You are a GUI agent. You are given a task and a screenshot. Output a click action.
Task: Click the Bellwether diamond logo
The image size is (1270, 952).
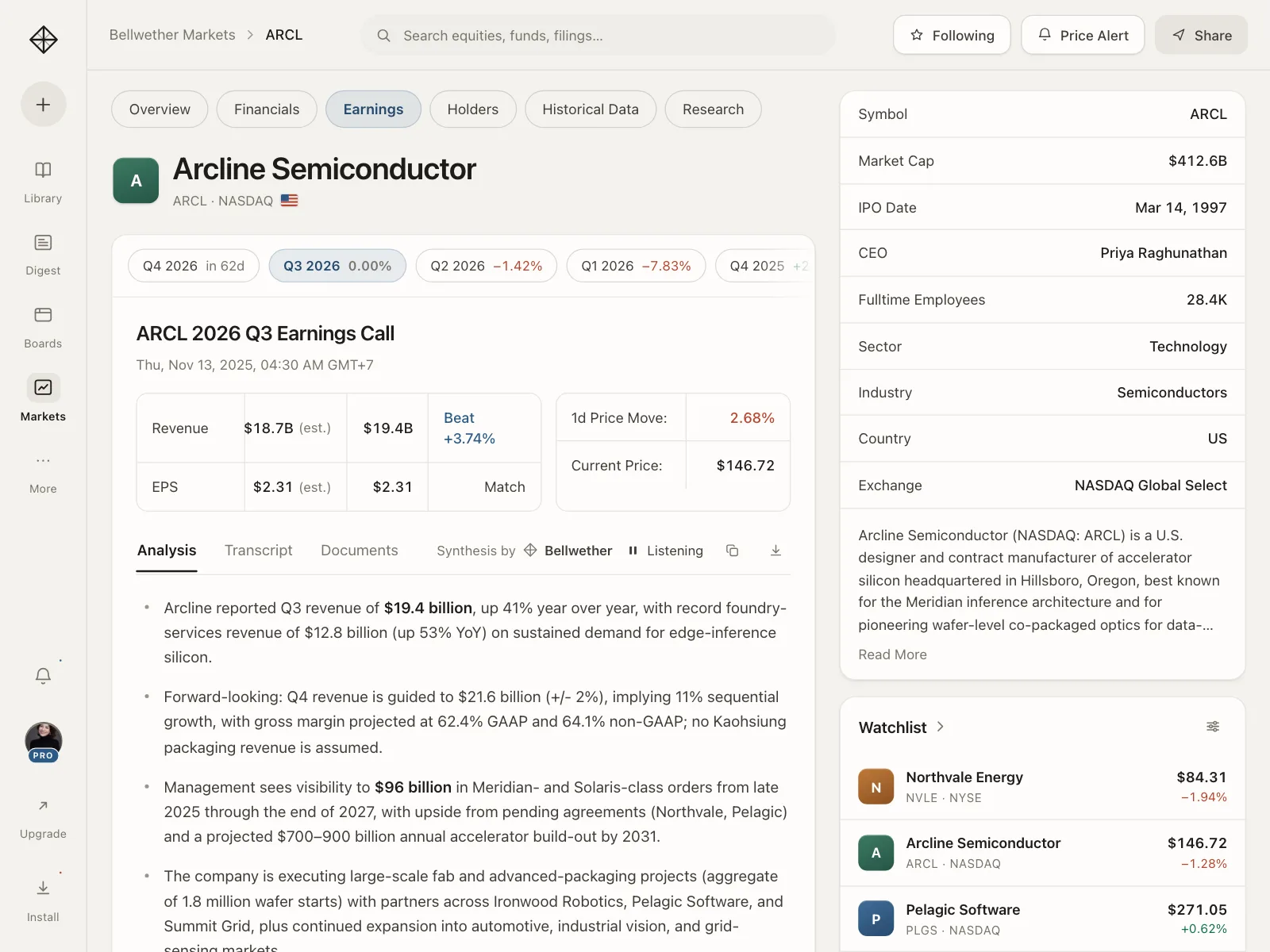click(x=43, y=39)
